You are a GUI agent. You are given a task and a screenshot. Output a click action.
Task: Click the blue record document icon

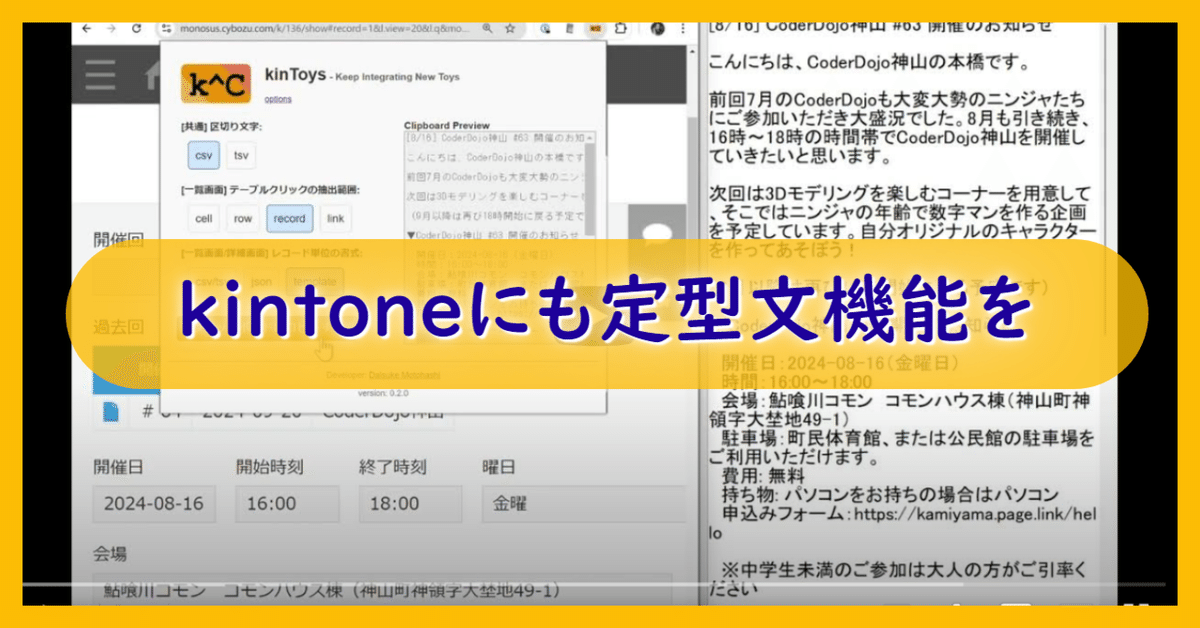[x=110, y=412]
